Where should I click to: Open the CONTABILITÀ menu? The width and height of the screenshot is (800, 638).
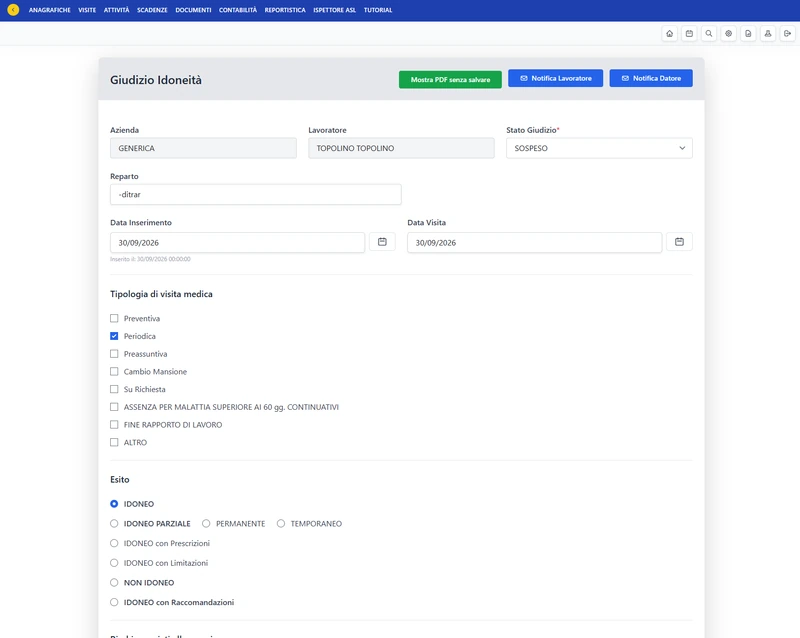238,10
